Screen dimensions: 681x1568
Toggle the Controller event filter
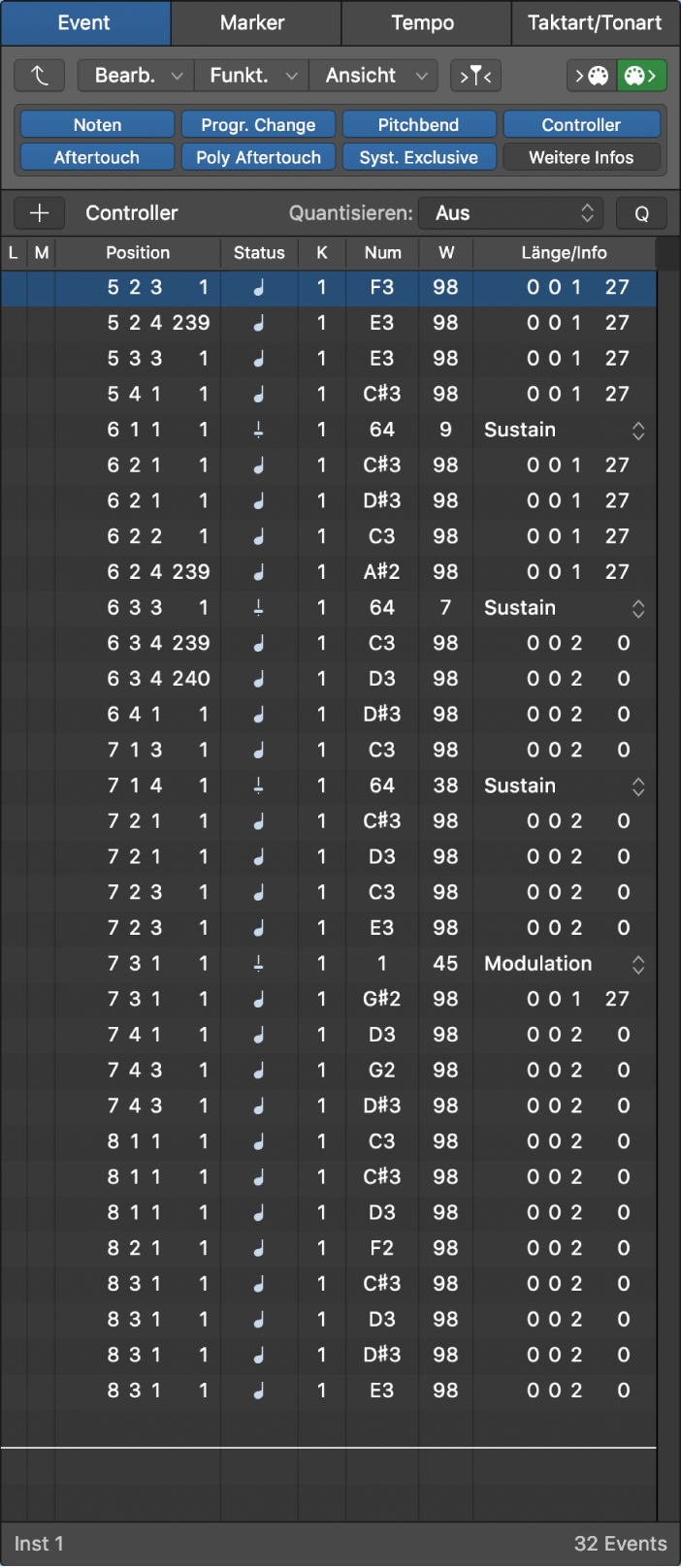(x=581, y=125)
